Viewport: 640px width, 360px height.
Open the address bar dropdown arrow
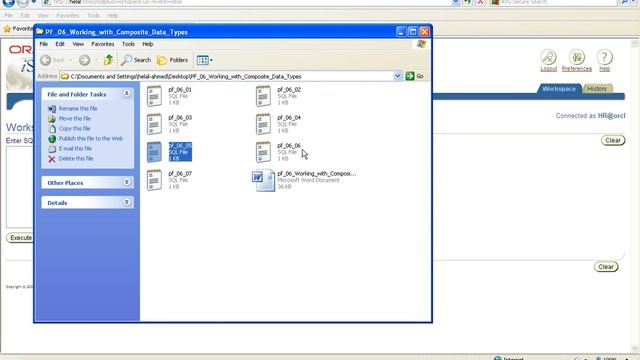(x=398, y=76)
